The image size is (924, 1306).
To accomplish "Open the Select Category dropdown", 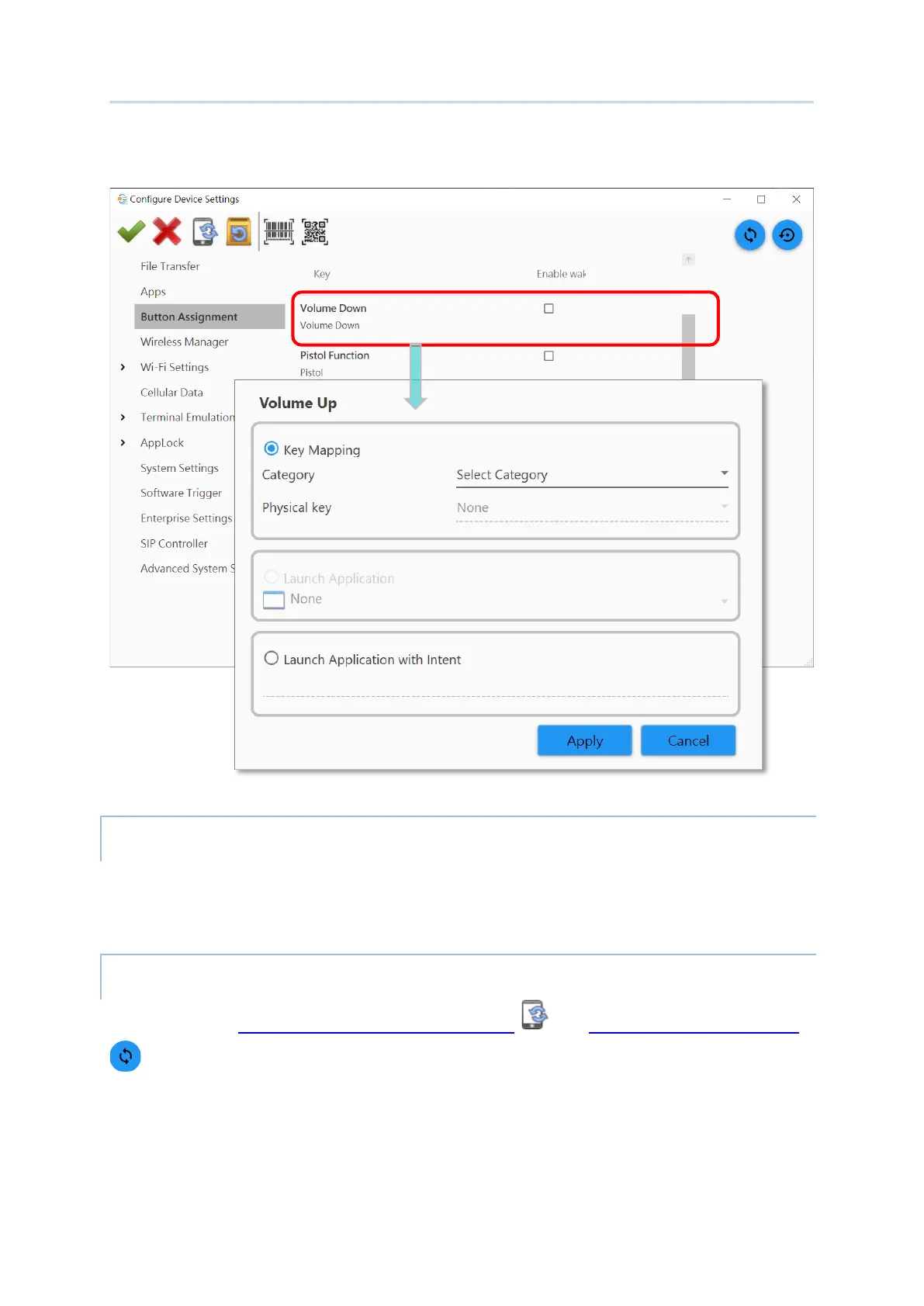I will [593, 475].
